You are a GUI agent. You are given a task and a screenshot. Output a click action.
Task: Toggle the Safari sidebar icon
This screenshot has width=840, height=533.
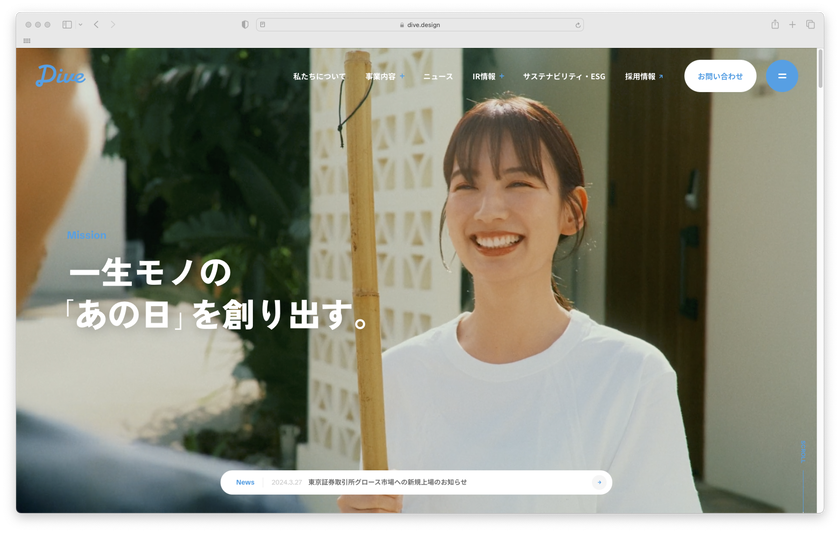tap(67, 25)
